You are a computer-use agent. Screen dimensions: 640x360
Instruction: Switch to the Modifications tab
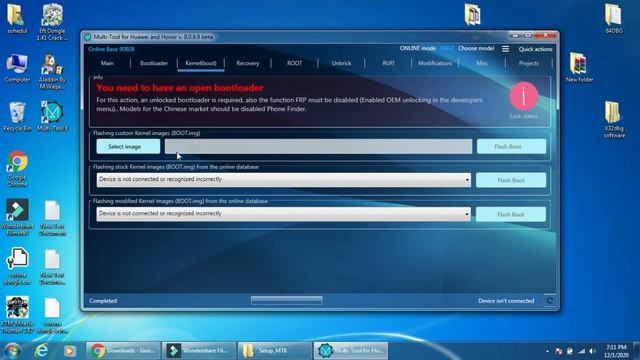coord(435,63)
